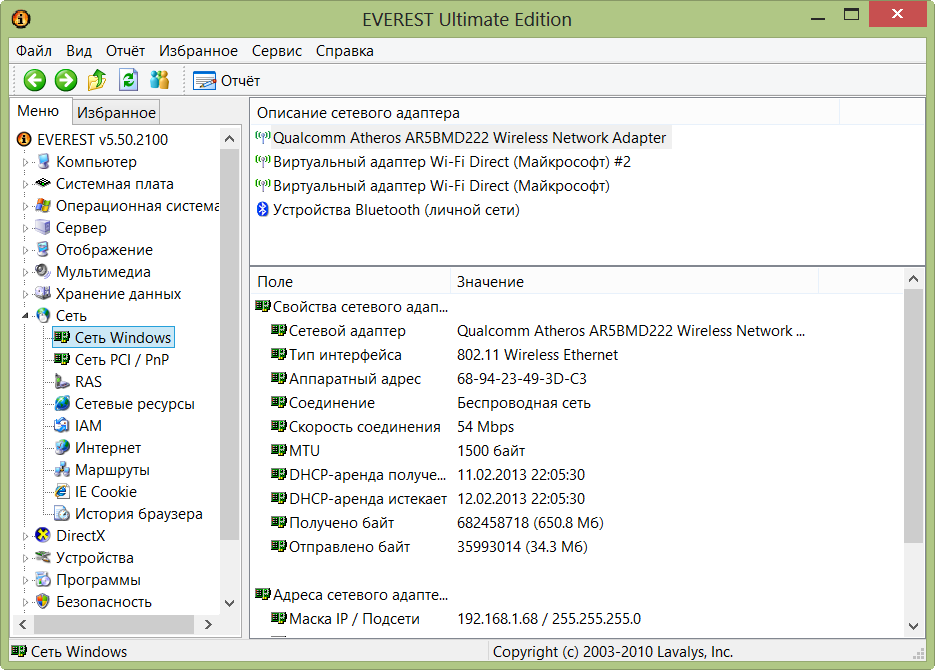Click the Компьютер icon in tree
935x670 pixels.
tap(43, 162)
